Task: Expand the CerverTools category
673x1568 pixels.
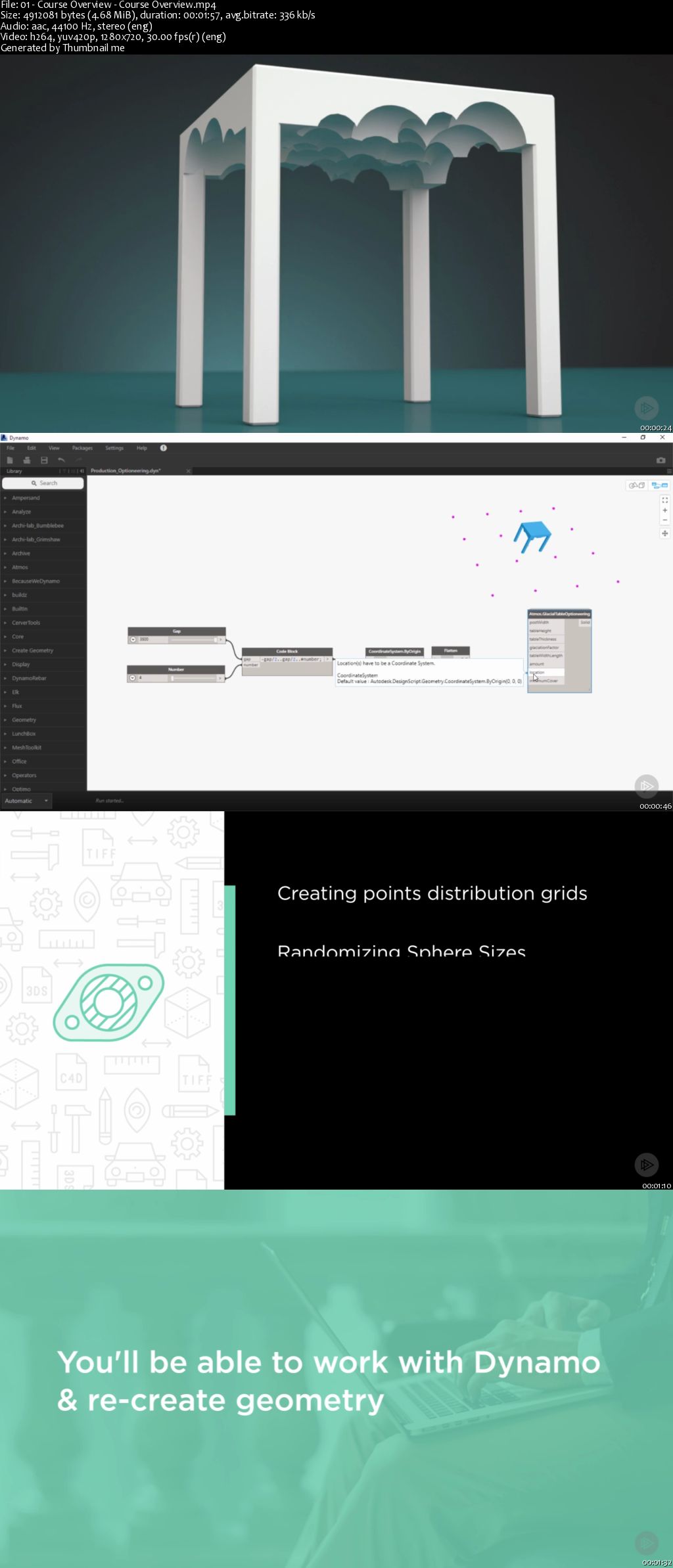Action: [x=43, y=623]
